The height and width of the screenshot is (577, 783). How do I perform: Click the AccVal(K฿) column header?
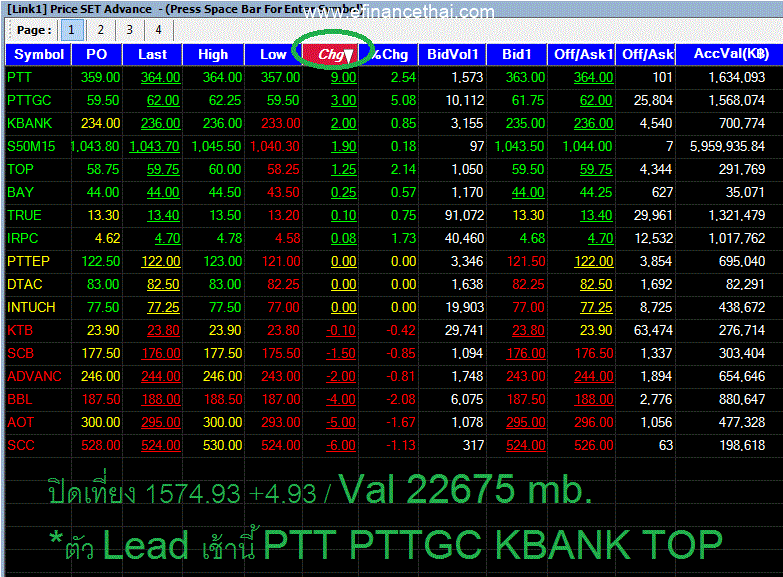click(x=731, y=54)
